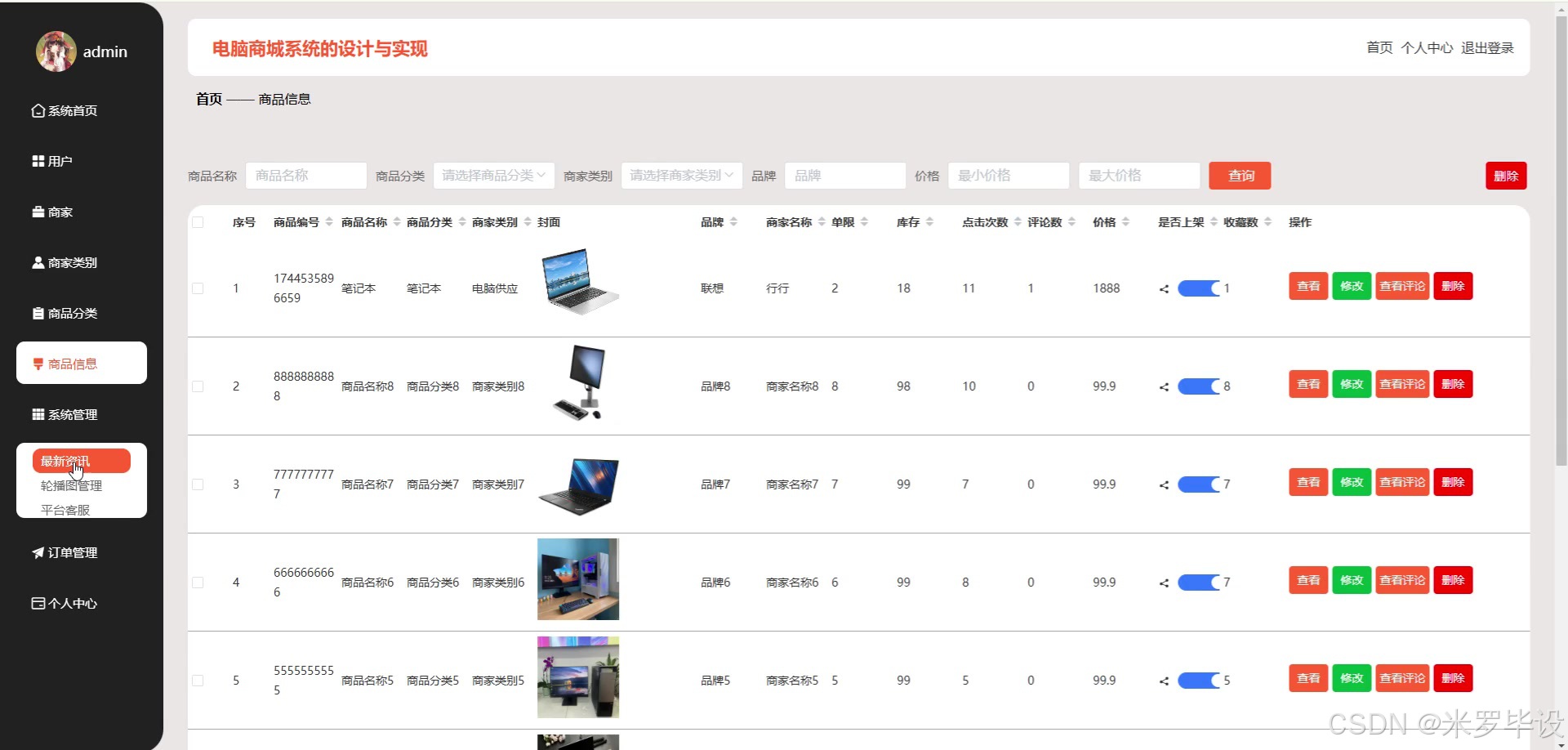1568x750 pixels.
Task: Open the 系统管理 system management icon
Action: (38, 414)
